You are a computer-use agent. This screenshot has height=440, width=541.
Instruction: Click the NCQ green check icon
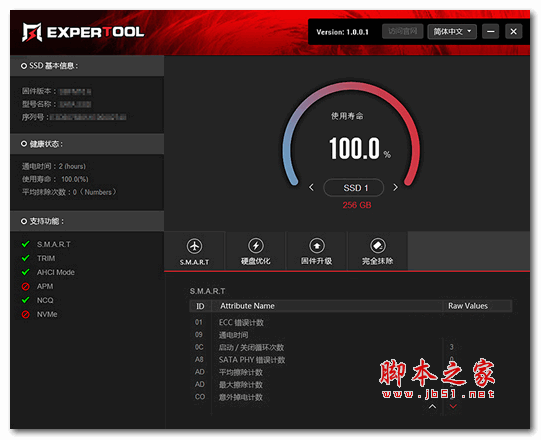click(x=26, y=300)
